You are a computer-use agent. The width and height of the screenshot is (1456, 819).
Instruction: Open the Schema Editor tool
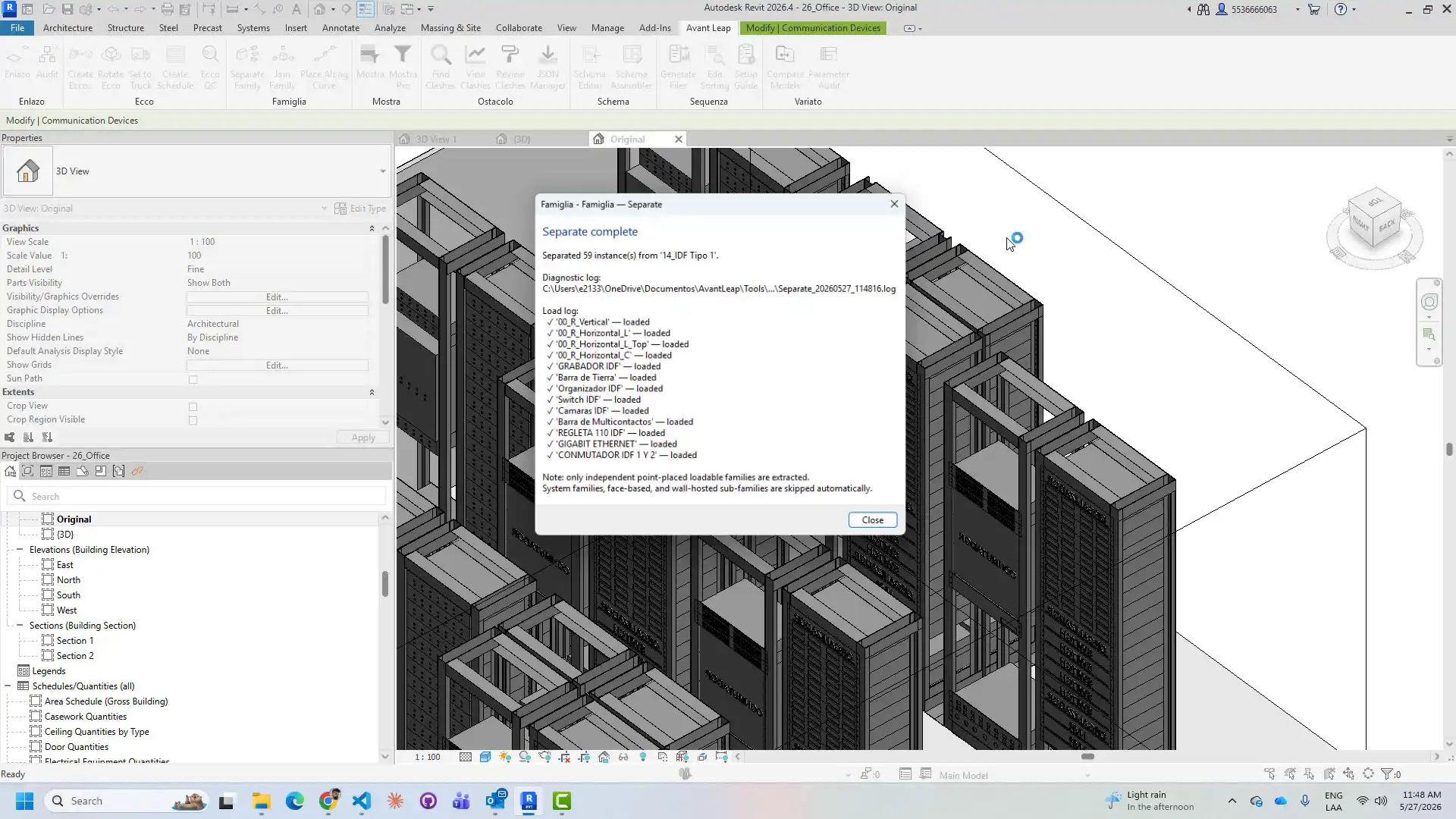click(589, 67)
